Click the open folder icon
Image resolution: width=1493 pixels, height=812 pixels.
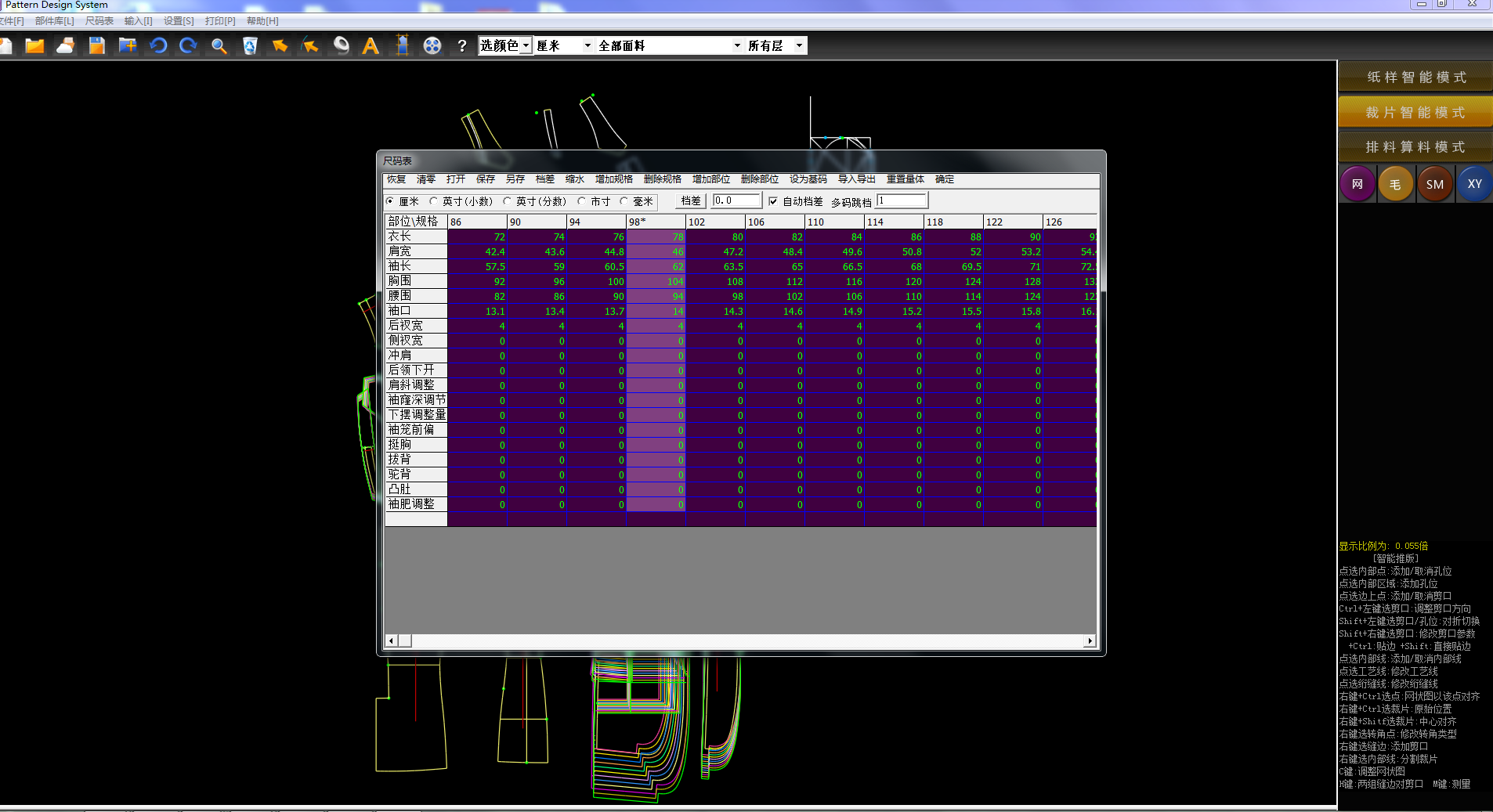(34, 46)
